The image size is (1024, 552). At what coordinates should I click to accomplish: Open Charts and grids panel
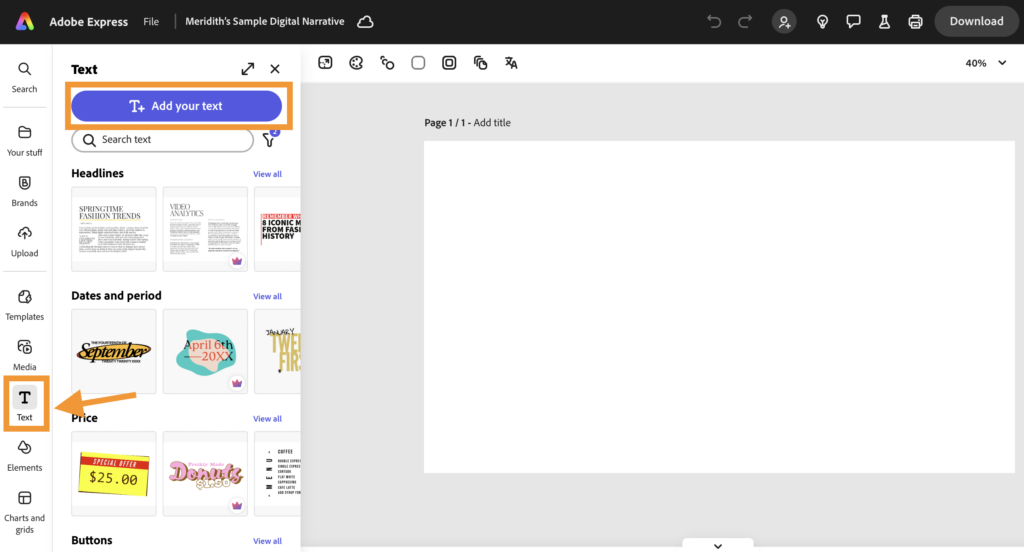25,511
